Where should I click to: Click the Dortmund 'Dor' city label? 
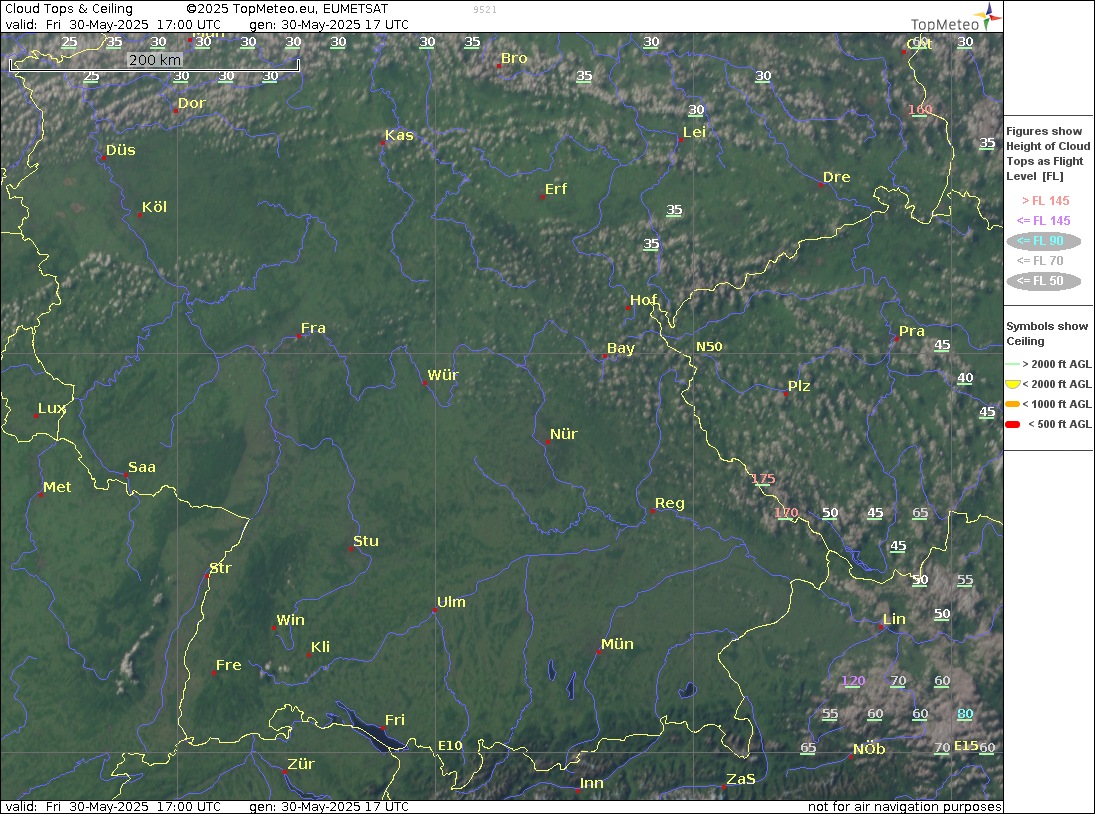tap(191, 103)
